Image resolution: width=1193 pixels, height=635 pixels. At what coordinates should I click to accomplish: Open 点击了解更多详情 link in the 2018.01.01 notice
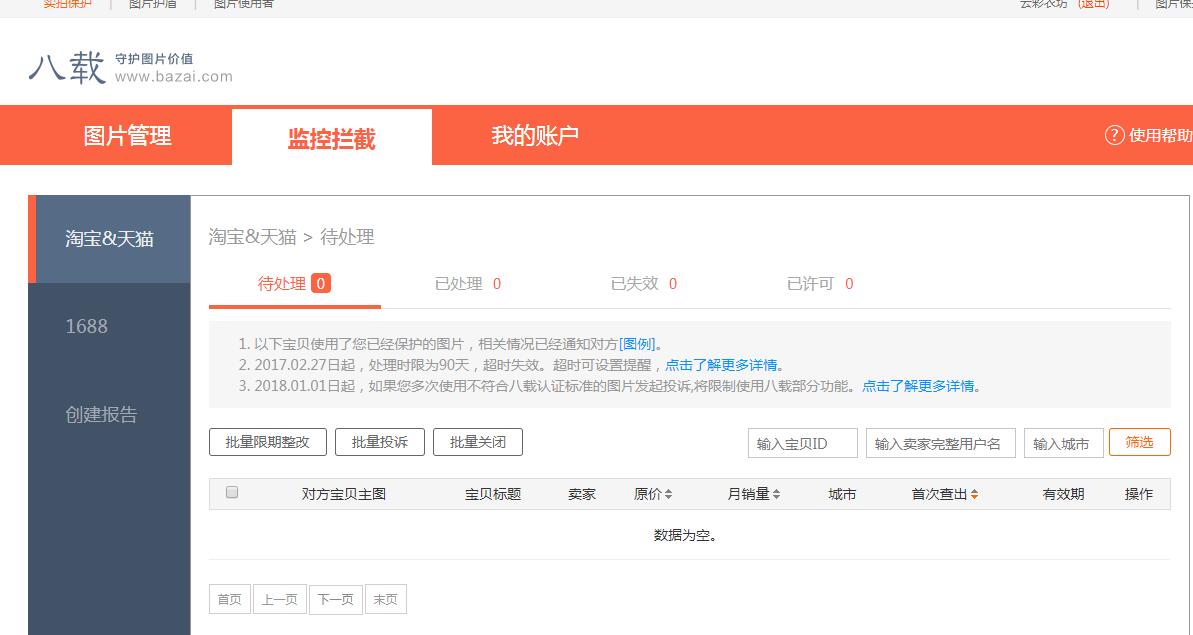point(918,386)
